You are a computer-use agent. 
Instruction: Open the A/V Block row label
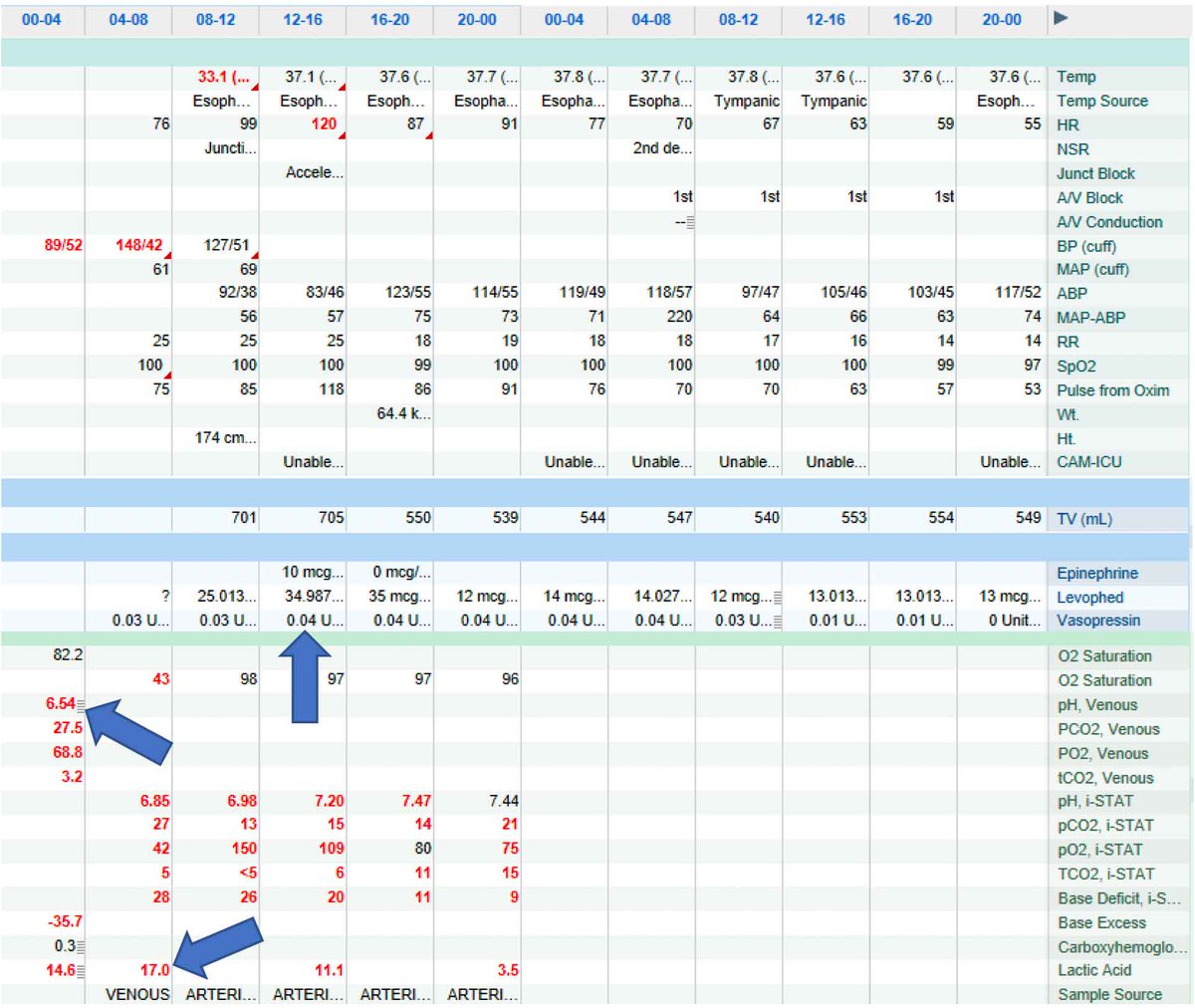[1089, 198]
